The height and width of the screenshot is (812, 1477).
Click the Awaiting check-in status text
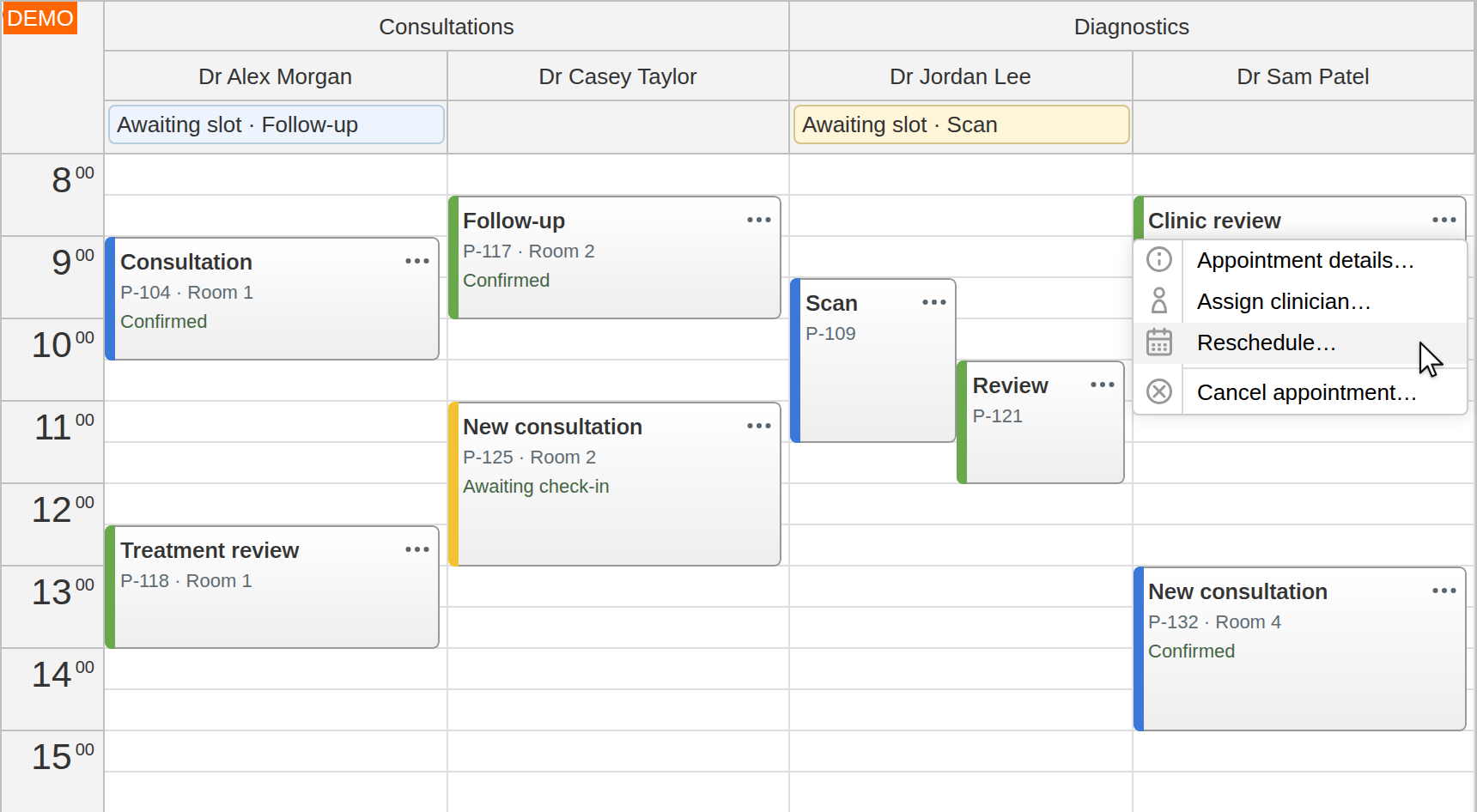536,487
